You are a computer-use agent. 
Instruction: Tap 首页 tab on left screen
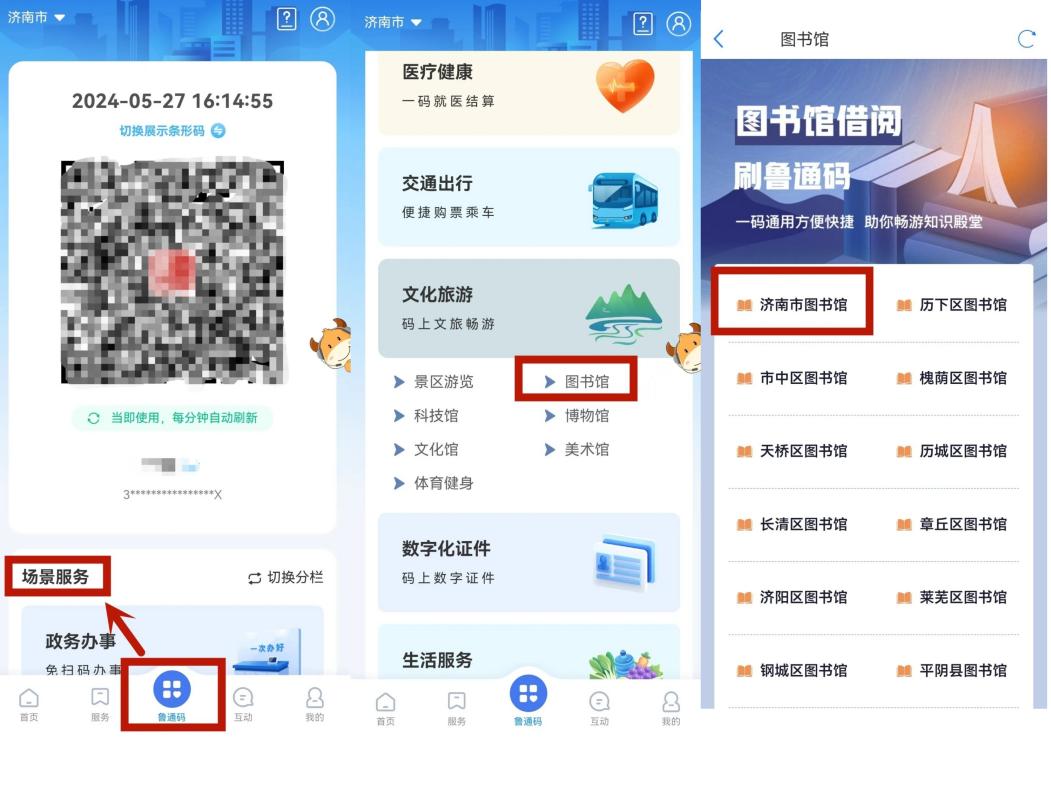point(29,705)
